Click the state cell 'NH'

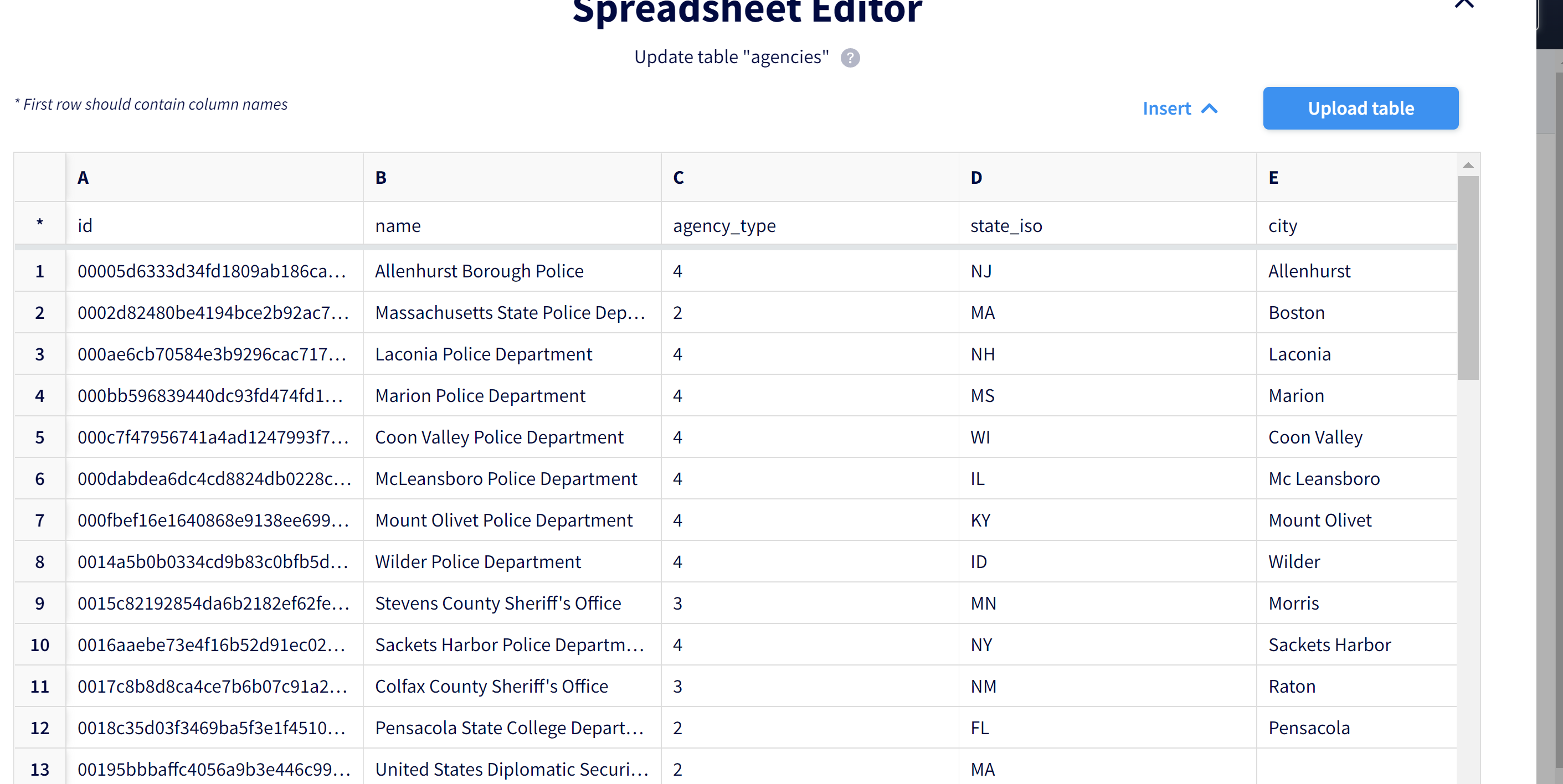pyautogui.click(x=1107, y=354)
